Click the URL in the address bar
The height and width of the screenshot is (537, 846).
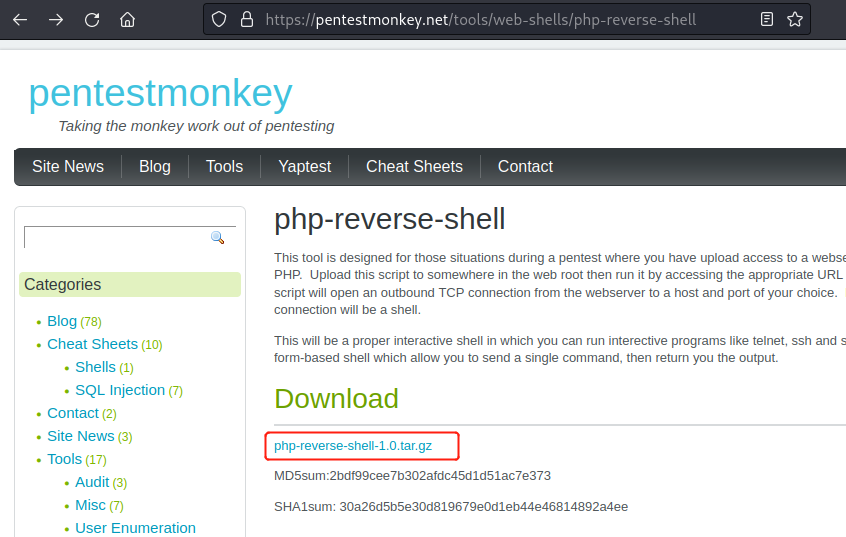click(480, 19)
